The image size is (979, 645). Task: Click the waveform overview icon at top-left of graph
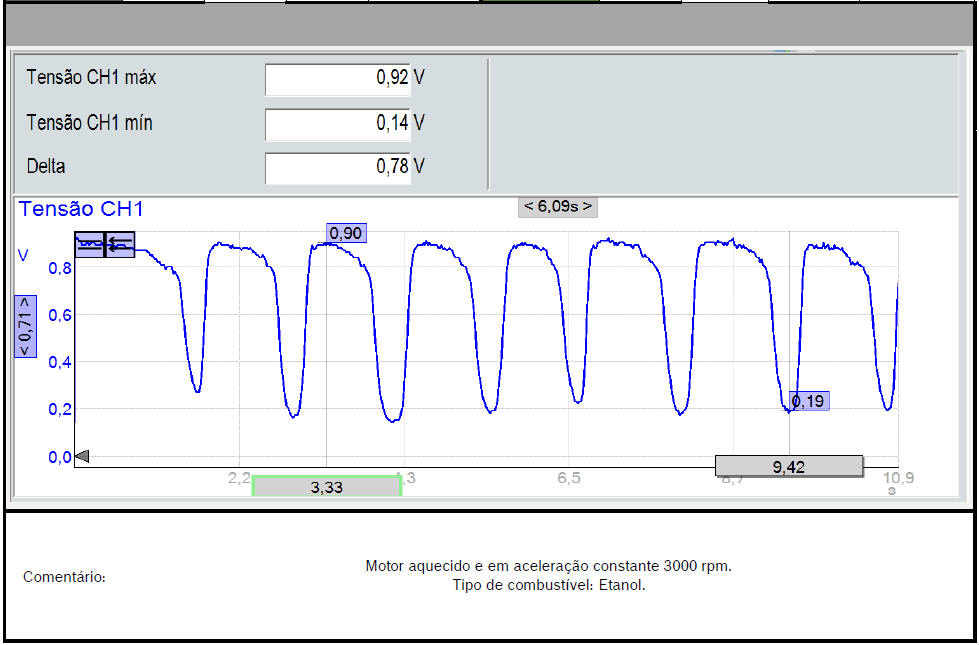click(90, 244)
